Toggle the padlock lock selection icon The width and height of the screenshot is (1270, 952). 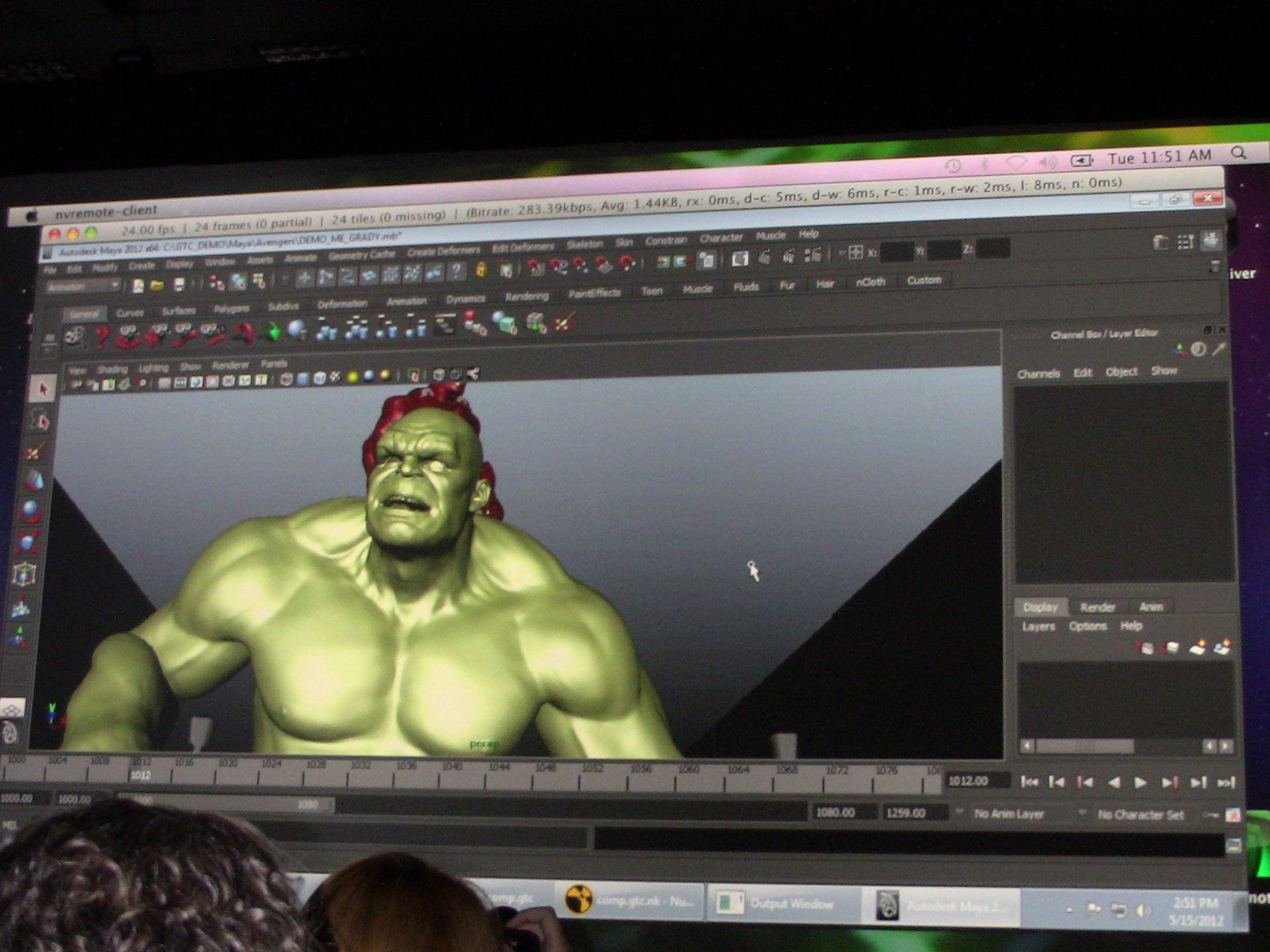(481, 270)
